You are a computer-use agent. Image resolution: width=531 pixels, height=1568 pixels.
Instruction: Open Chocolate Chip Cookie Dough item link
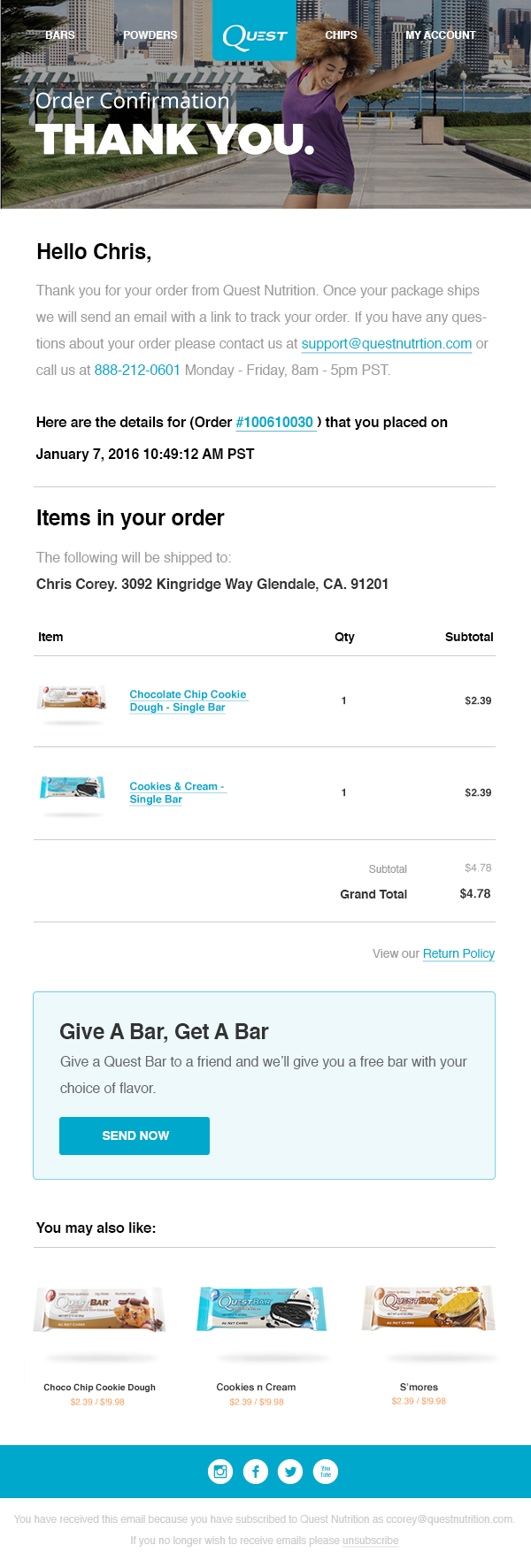[x=188, y=700]
